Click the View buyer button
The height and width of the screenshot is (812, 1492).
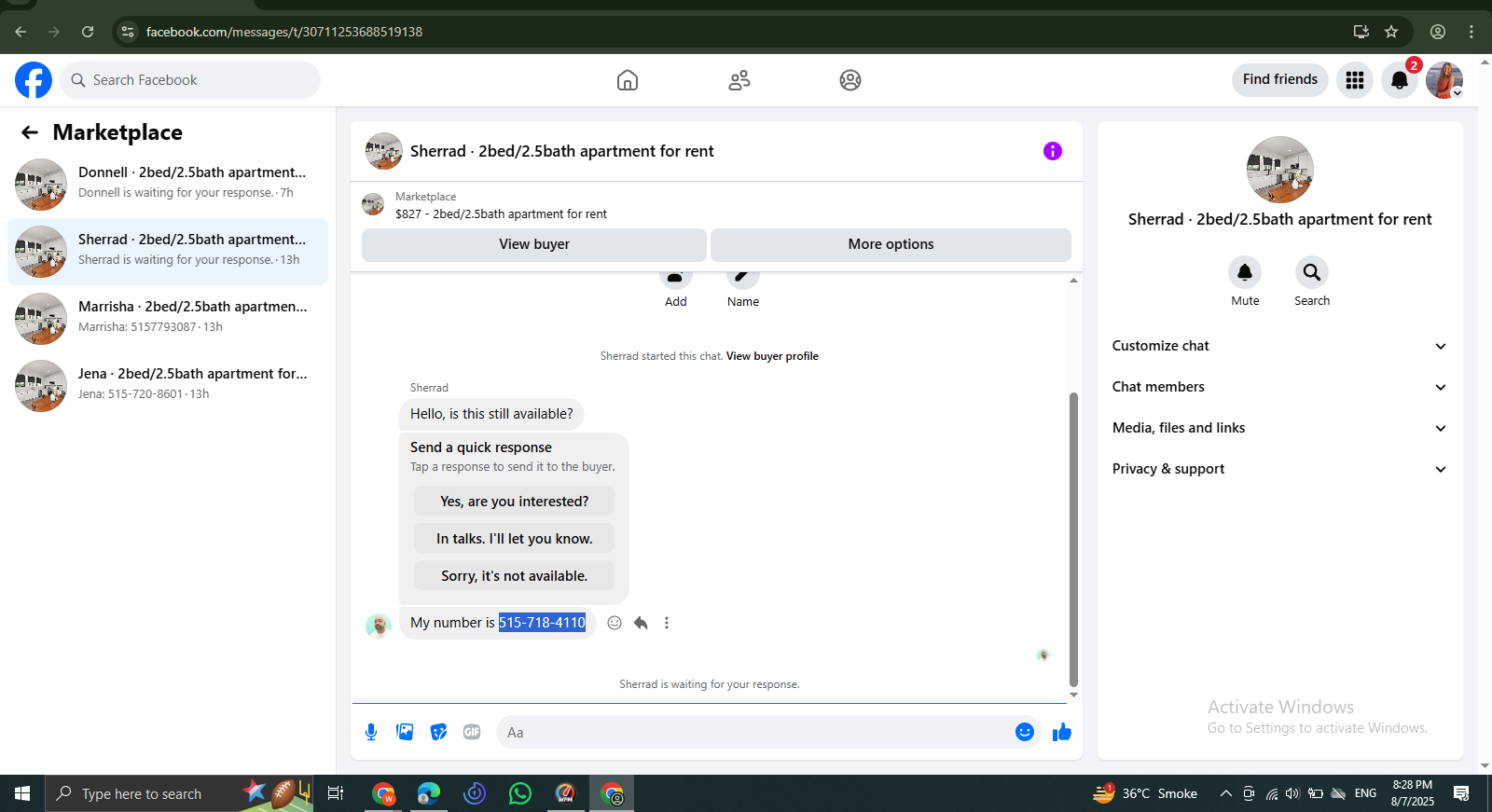point(534,244)
